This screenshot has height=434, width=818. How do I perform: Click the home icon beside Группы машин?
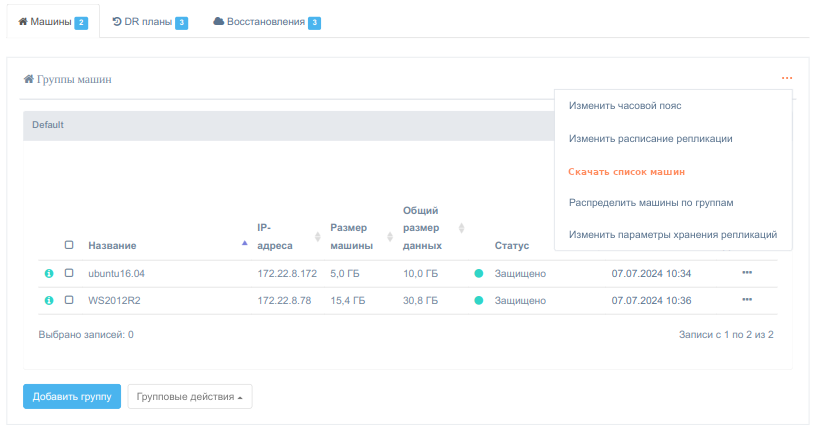point(29,79)
